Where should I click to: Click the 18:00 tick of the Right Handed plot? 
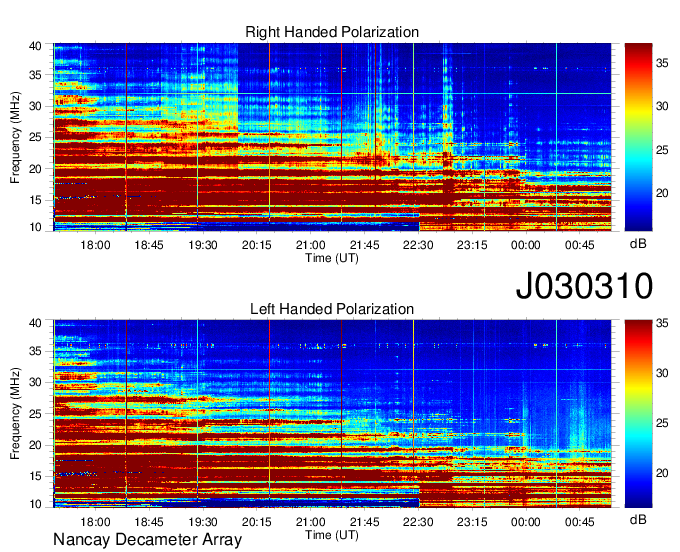coord(95,245)
